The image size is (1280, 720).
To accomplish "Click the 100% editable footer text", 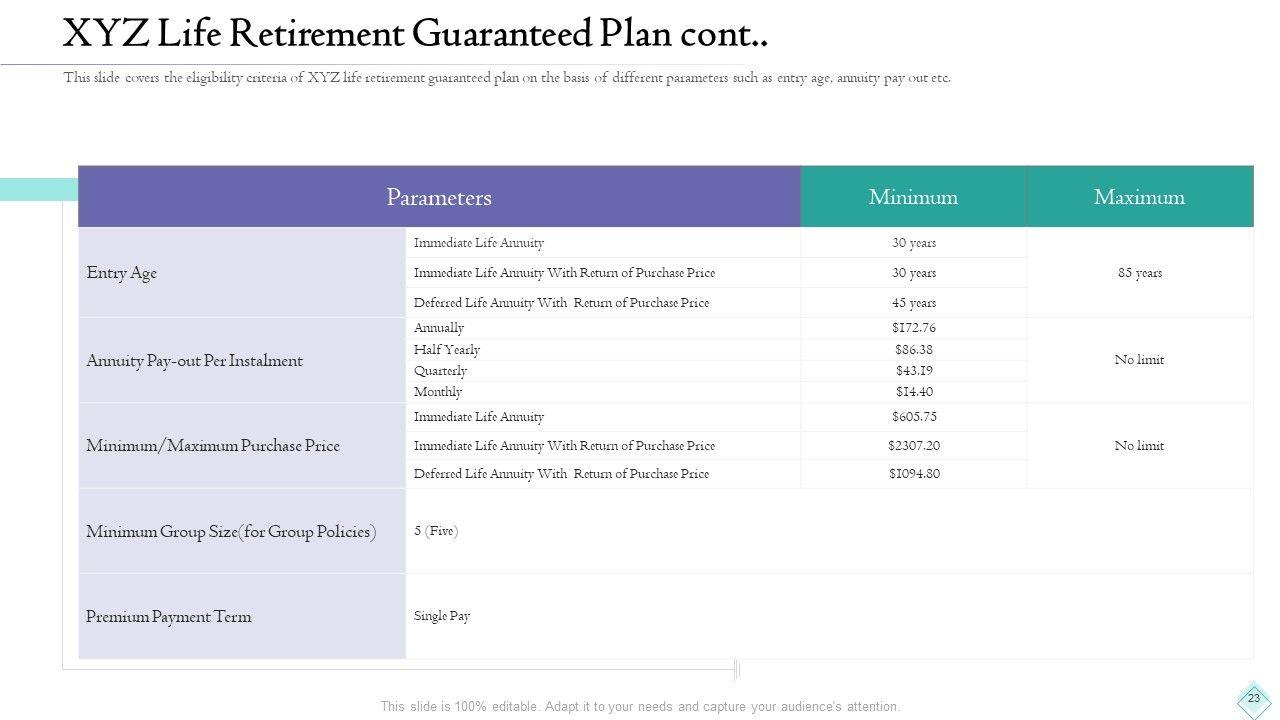I will 640,706.
